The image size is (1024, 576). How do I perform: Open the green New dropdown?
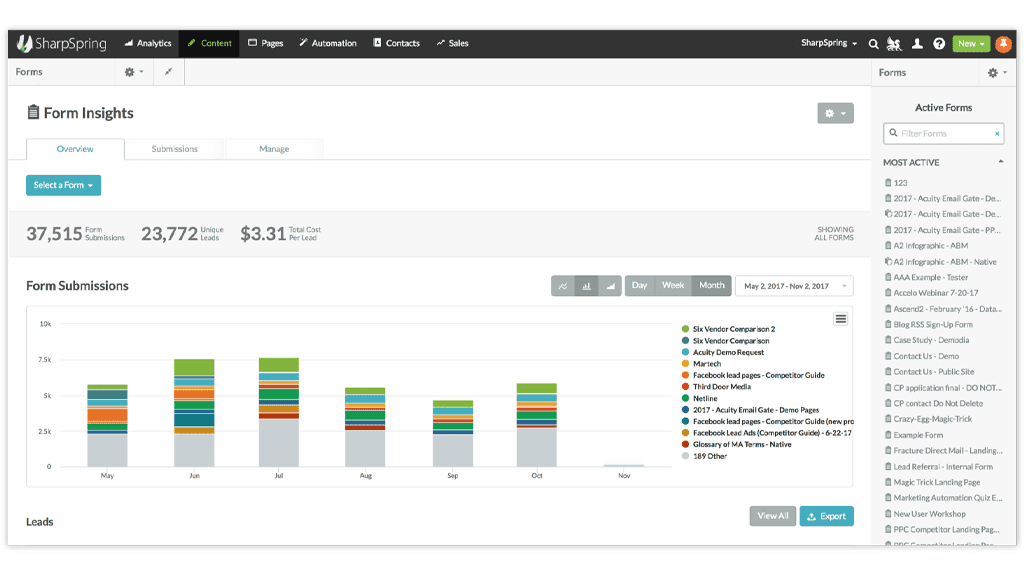(x=971, y=44)
